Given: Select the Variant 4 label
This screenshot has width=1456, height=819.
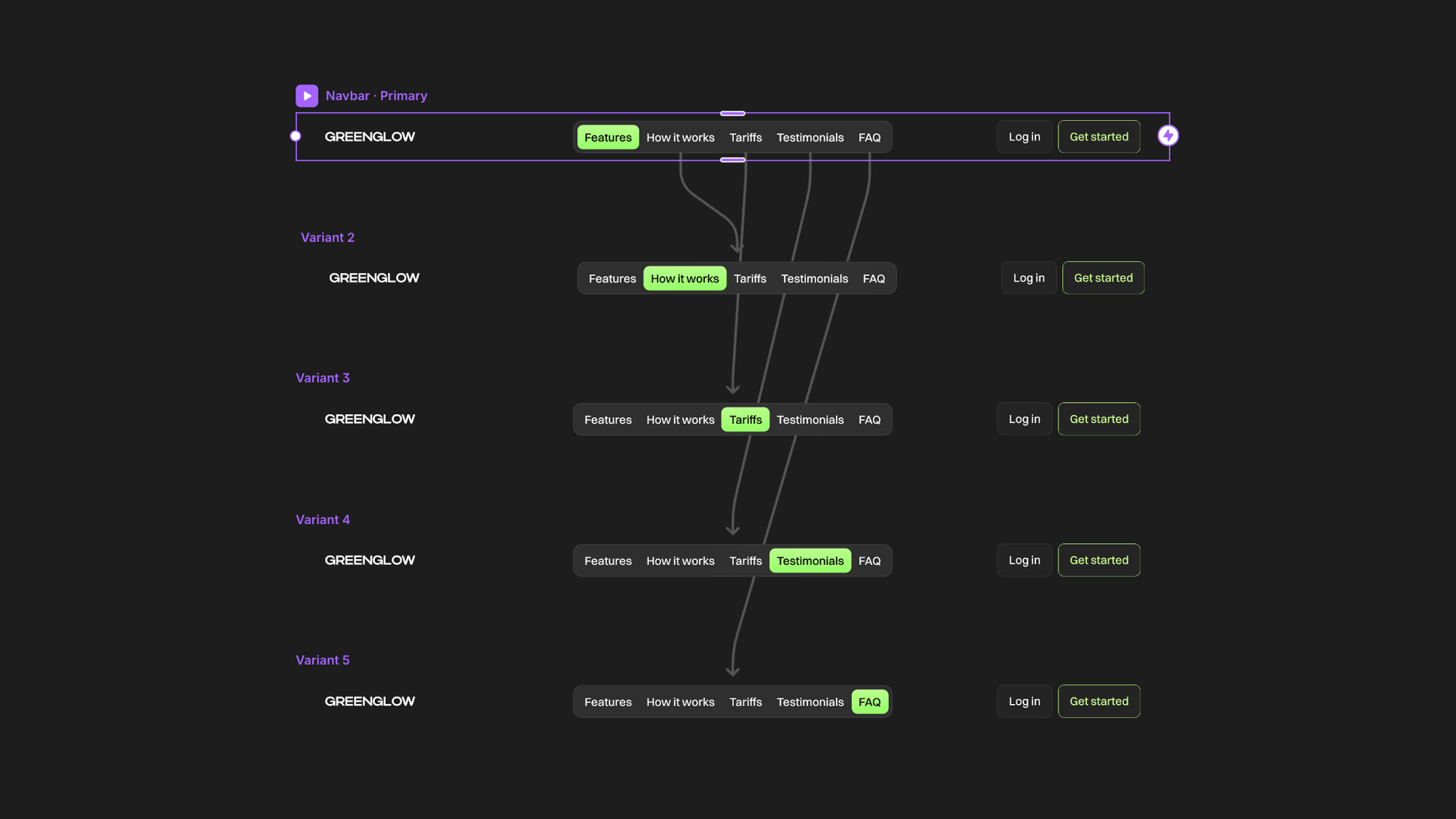Looking at the screenshot, I should tap(323, 520).
